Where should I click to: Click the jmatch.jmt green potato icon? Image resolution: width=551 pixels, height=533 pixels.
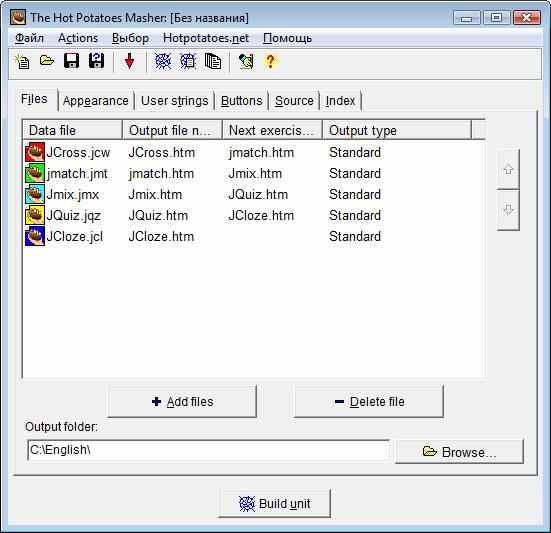click(35, 173)
